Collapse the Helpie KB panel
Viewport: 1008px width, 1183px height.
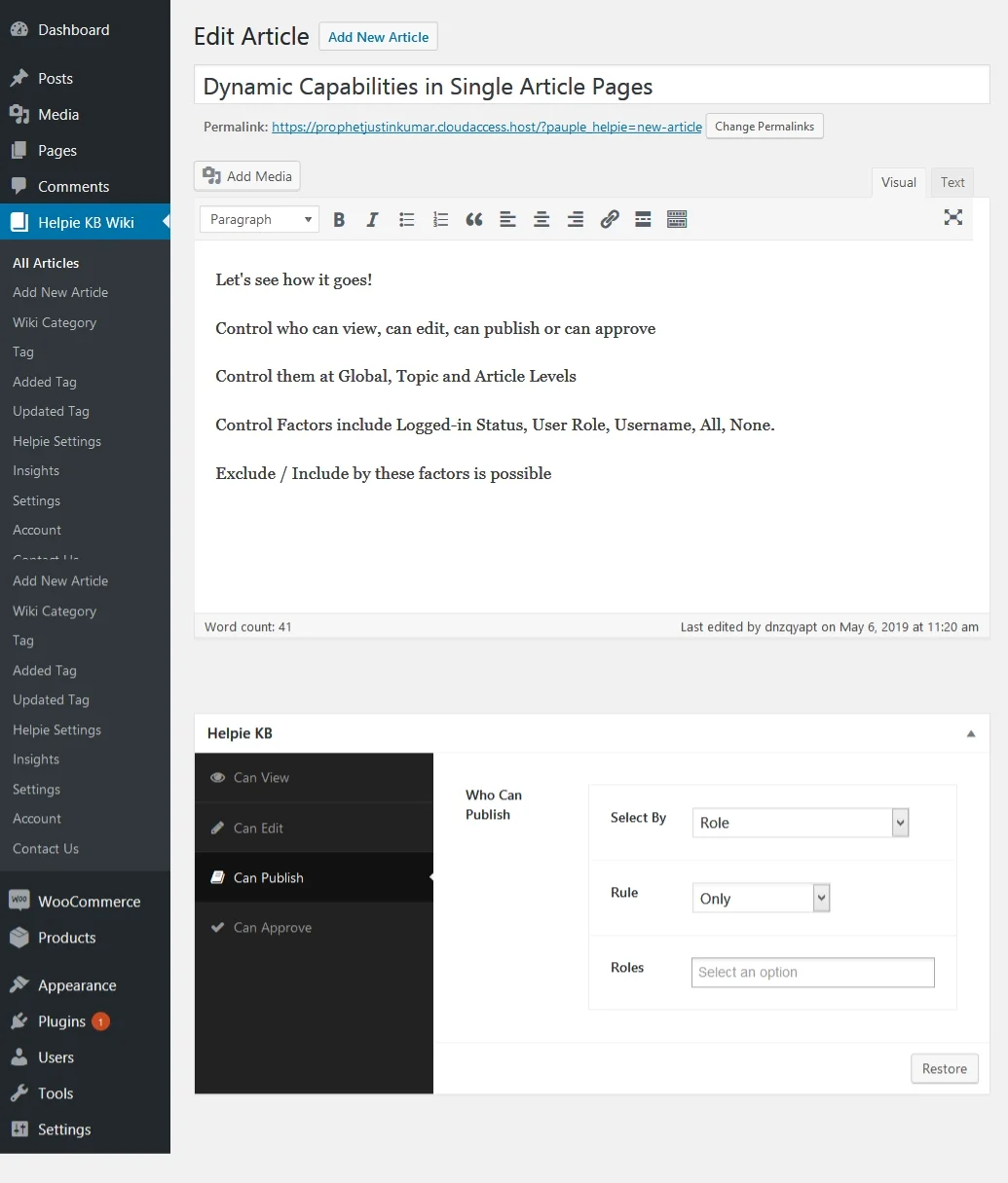pyautogui.click(x=971, y=733)
